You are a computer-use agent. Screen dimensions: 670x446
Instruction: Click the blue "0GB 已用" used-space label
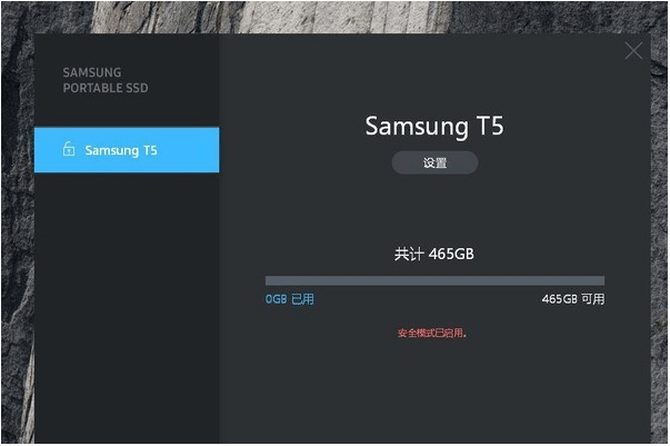pos(289,299)
